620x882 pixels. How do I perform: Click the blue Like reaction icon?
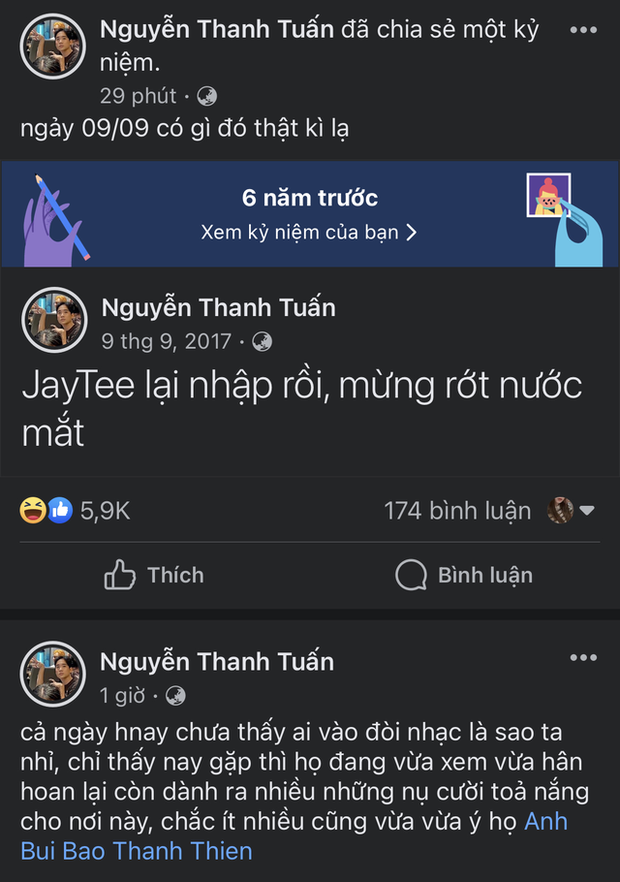(60, 510)
